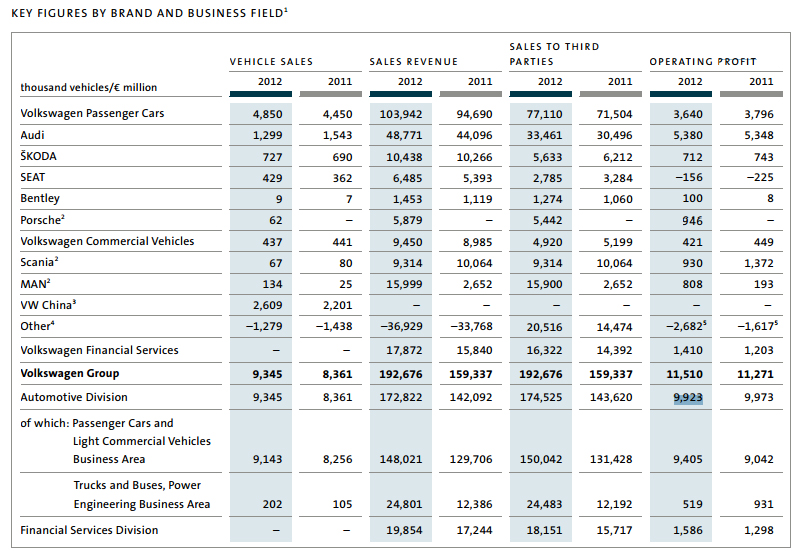Click the bold 'Volkswagen Group' row label

point(69,373)
